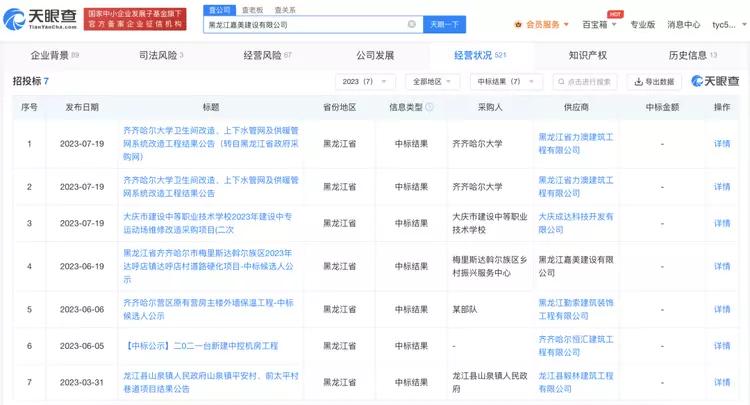Click the red 国家中小企业发展子基金旗下 banner
Screen dimensions: 750x405
[135, 19]
